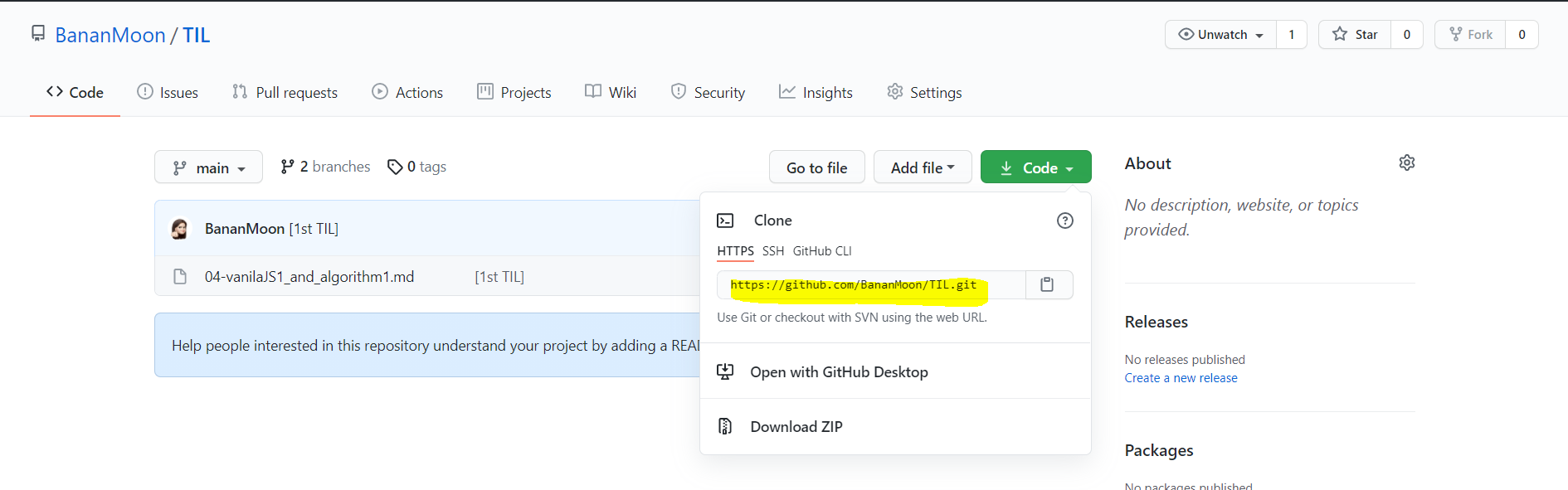Click the gear icon next to About
1568x490 pixels.
click(x=1407, y=163)
